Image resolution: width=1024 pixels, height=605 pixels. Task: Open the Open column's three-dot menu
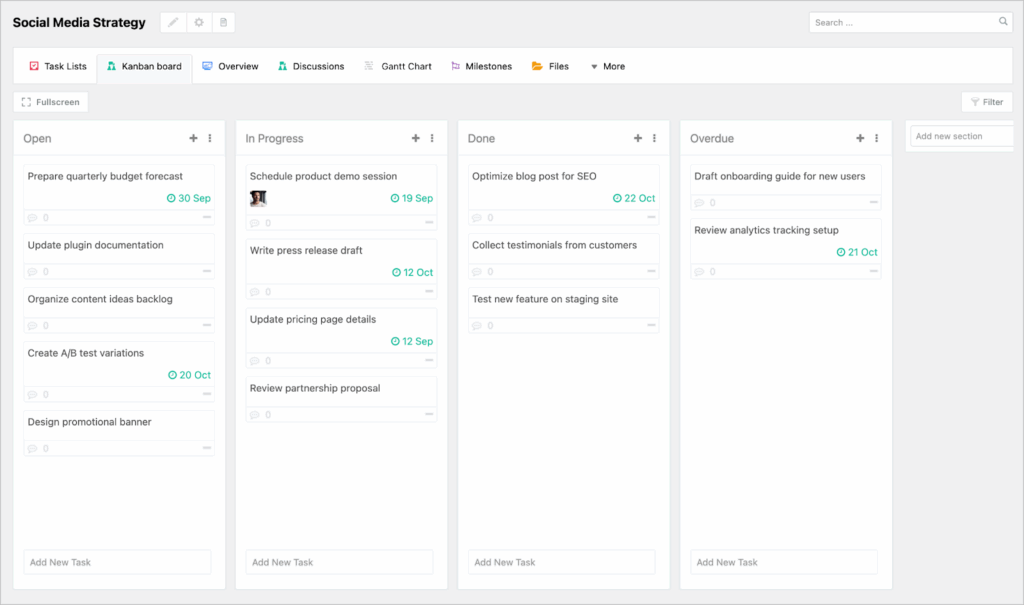211,138
